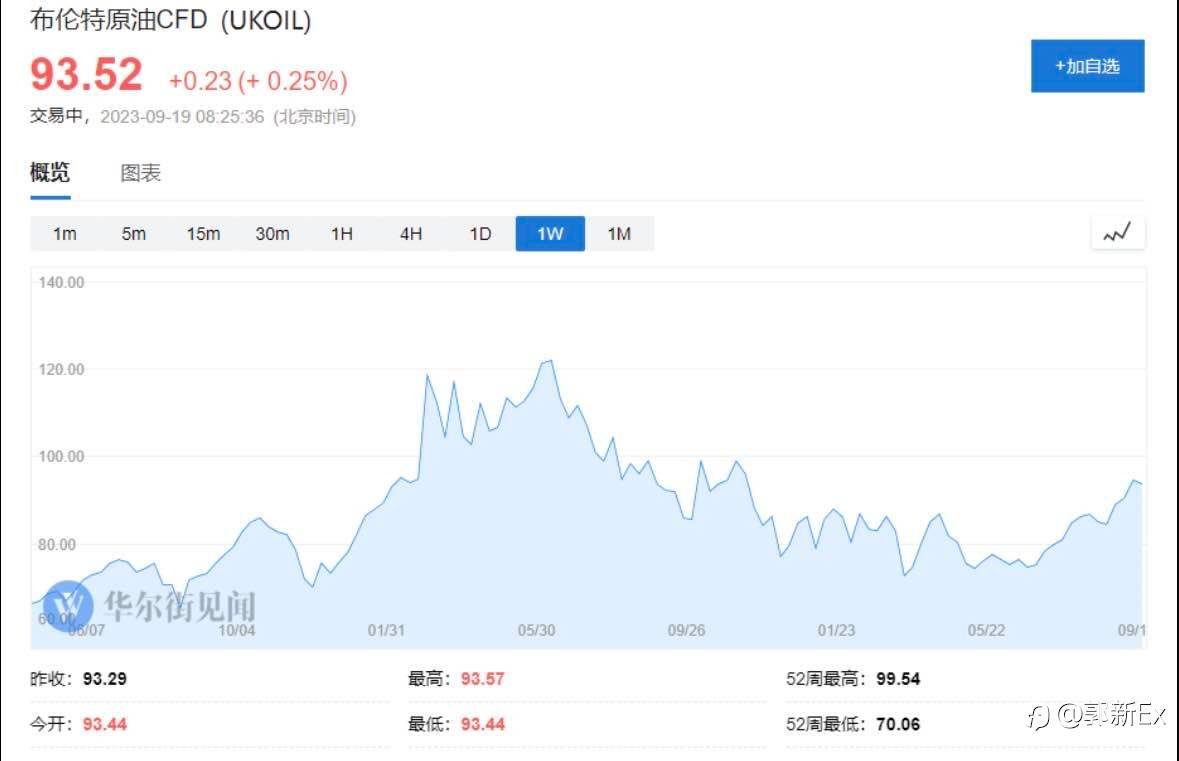The height and width of the screenshot is (761, 1179).
Task: Set chart to 1D interval
Action: (480, 234)
